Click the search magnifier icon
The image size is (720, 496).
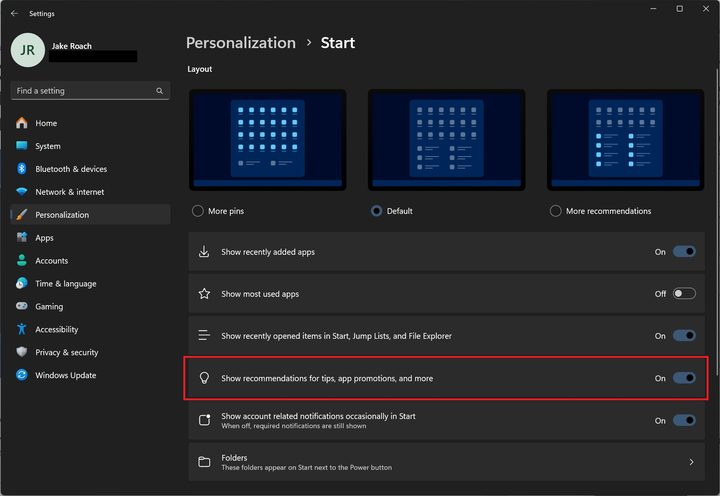pos(159,91)
